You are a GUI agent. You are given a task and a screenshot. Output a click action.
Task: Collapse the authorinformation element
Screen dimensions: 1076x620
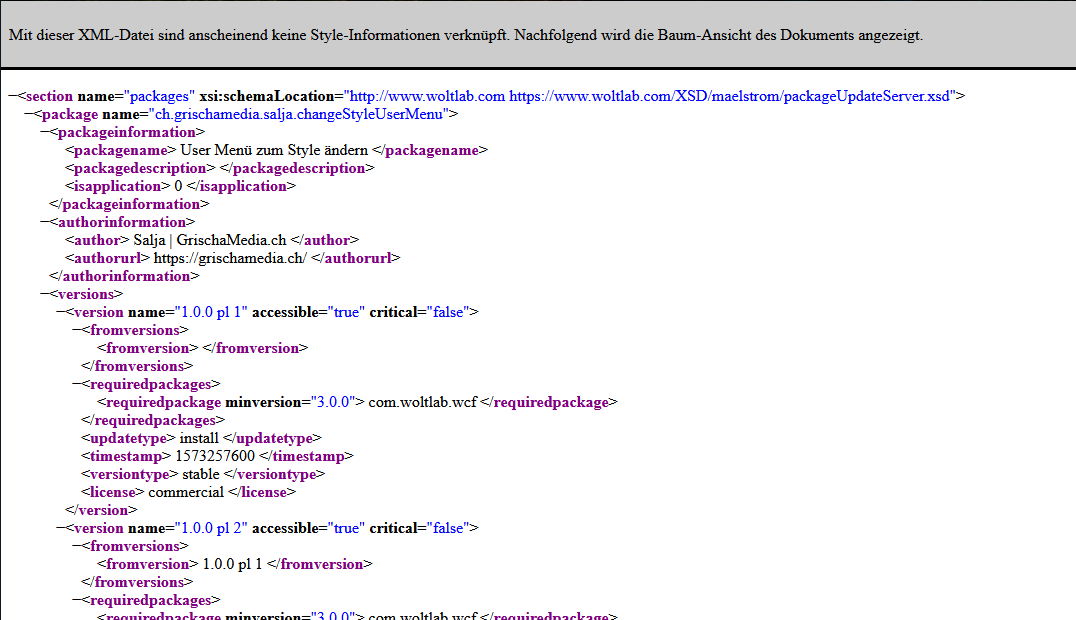tap(45, 223)
